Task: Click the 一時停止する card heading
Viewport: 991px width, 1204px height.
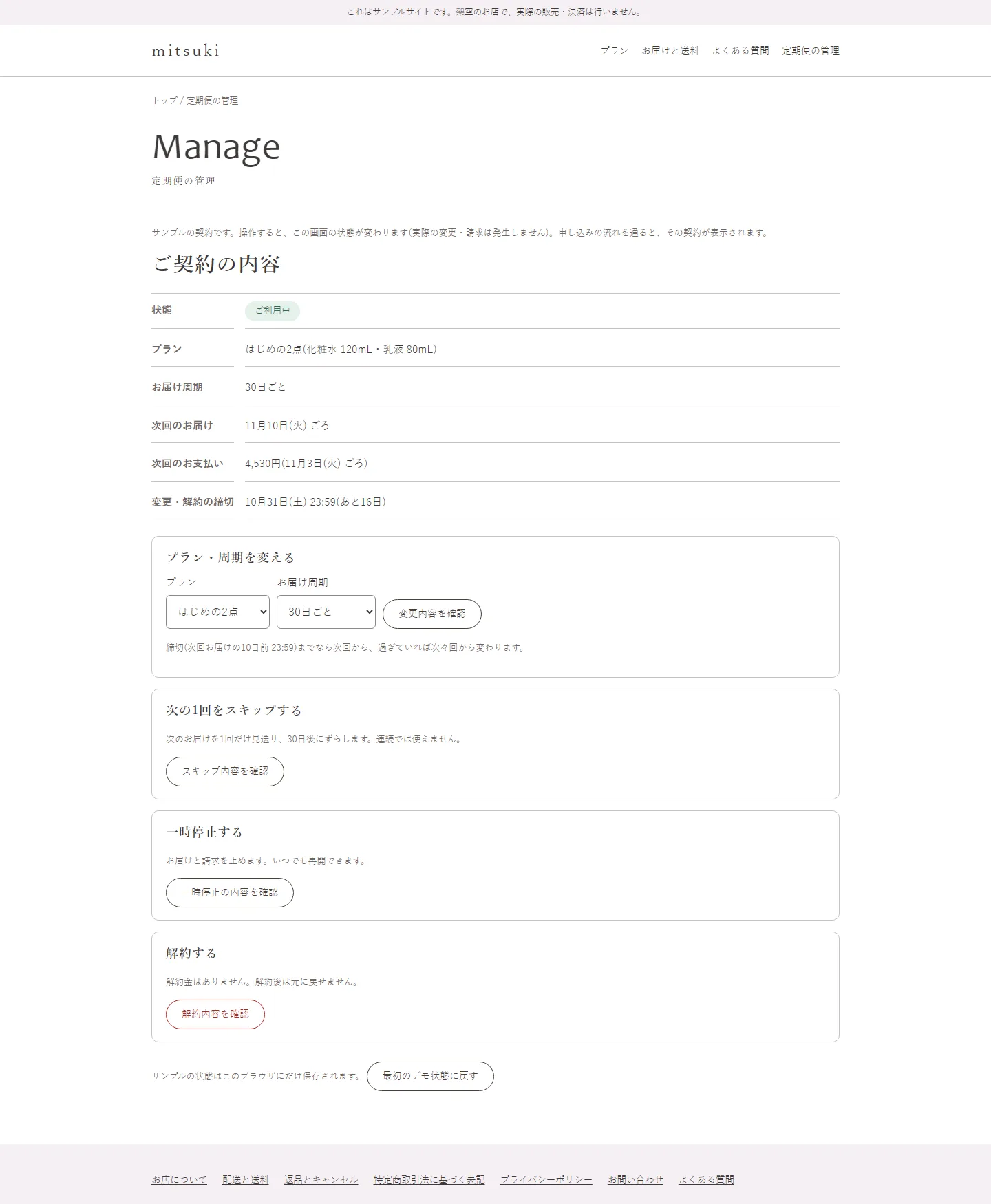Action: click(204, 832)
